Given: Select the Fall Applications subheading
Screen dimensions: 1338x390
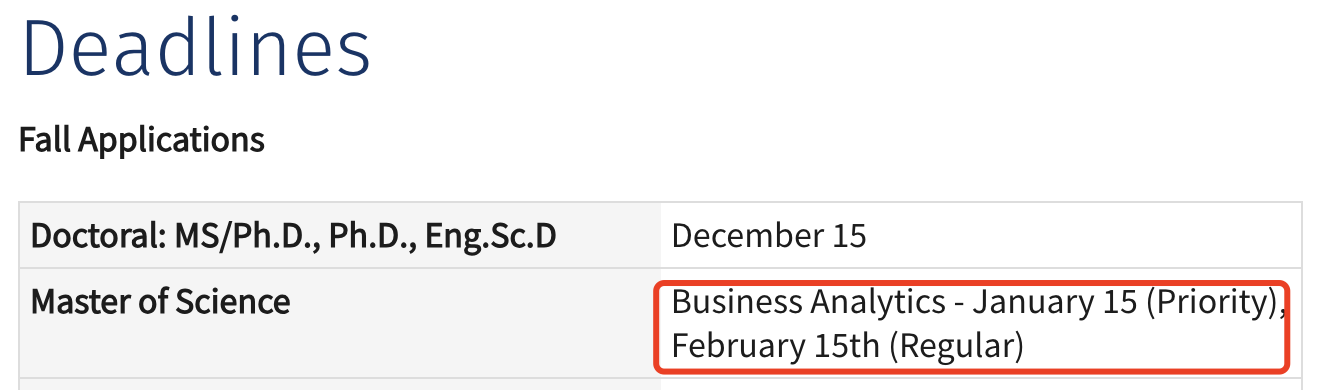Looking at the screenshot, I should (x=142, y=140).
